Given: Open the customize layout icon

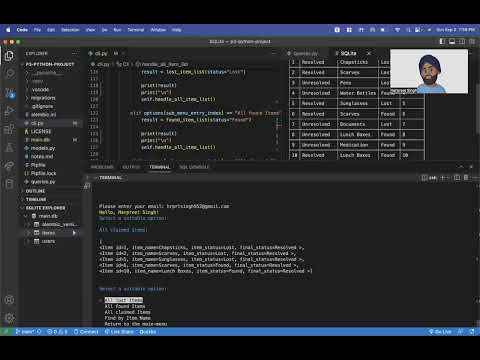Looking at the screenshot, I should 472,42.
